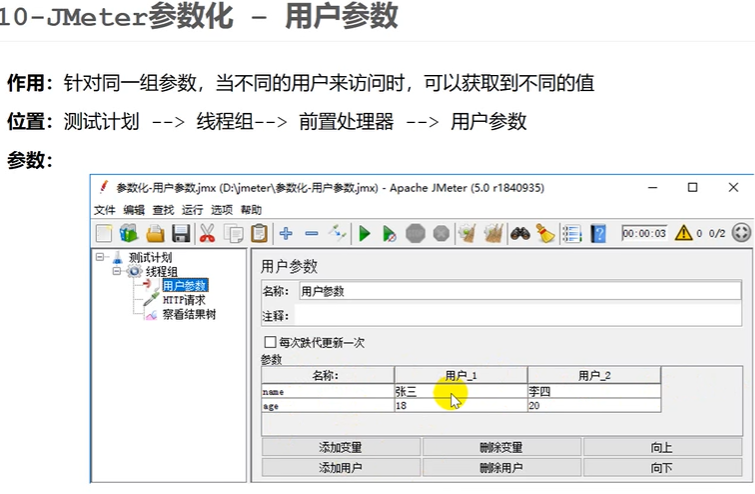The image size is (755, 494).
Task: Click the 0/2 thread count indicator
Action: (716, 234)
